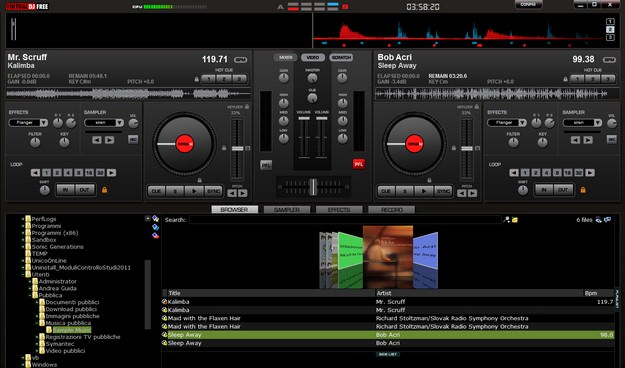Click loop OUT on right deck
This screenshot has height=368, width=625.
pyautogui.click(x=563, y=190)
